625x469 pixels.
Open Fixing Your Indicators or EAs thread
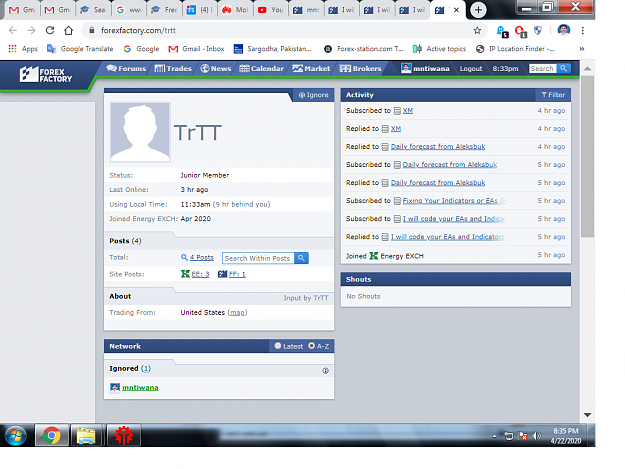coord(454,201)
